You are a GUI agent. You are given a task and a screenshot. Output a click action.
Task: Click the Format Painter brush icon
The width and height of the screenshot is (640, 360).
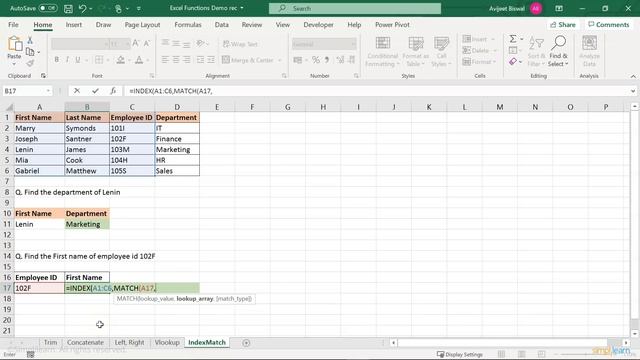coord(30,63)
